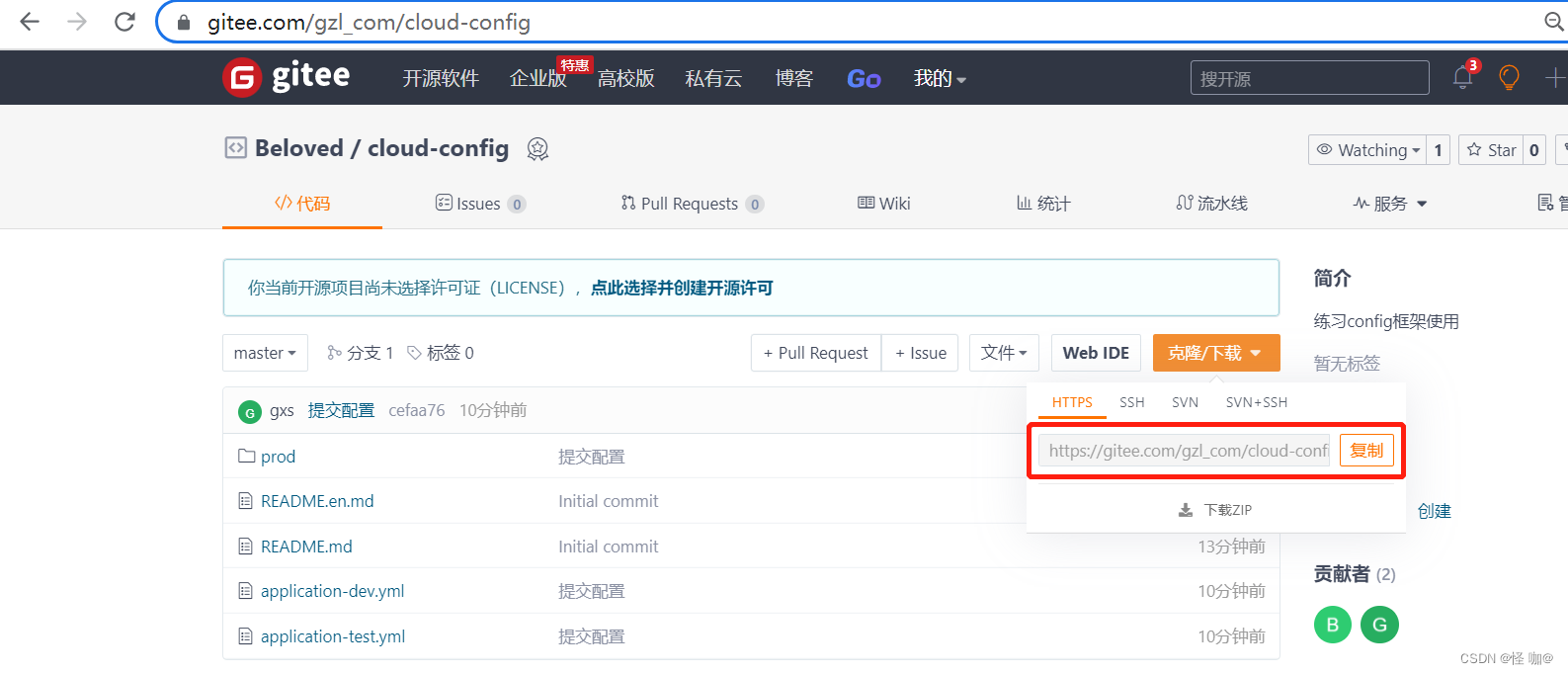Open the 流水线 tab
1568x674 pixels.
(1212, 204)
